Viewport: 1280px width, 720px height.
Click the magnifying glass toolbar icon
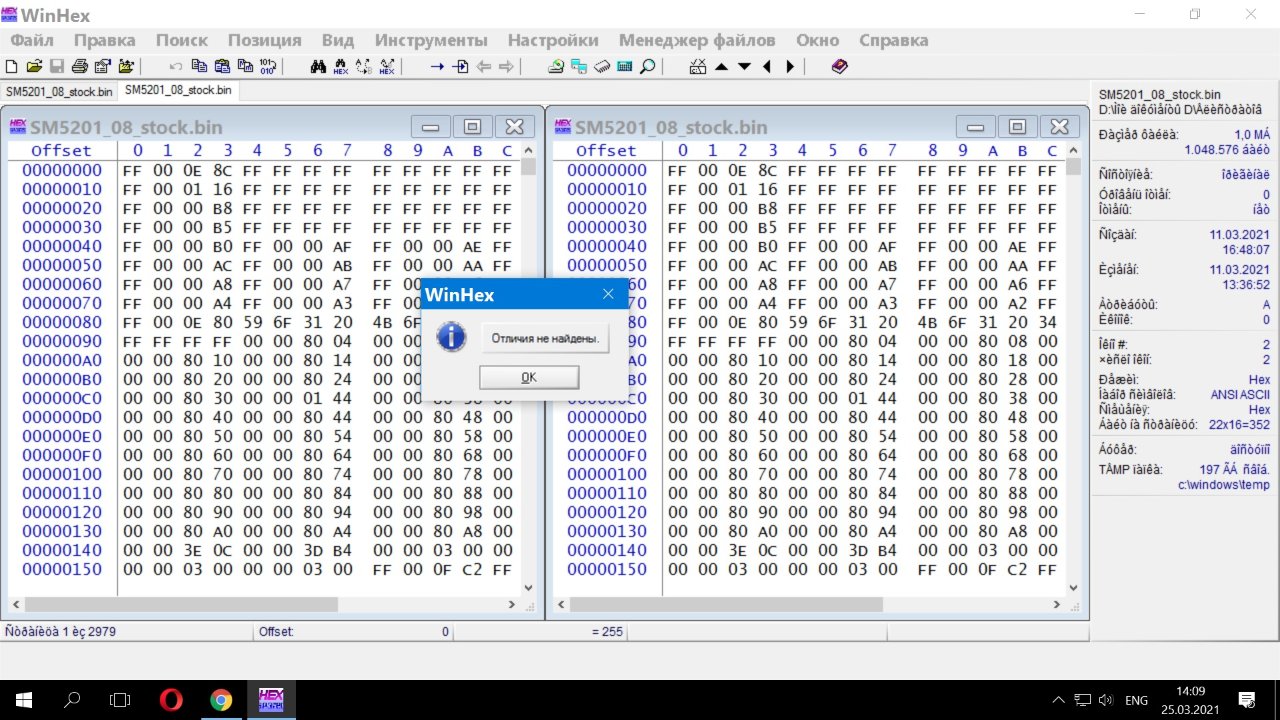coord(648,67)
